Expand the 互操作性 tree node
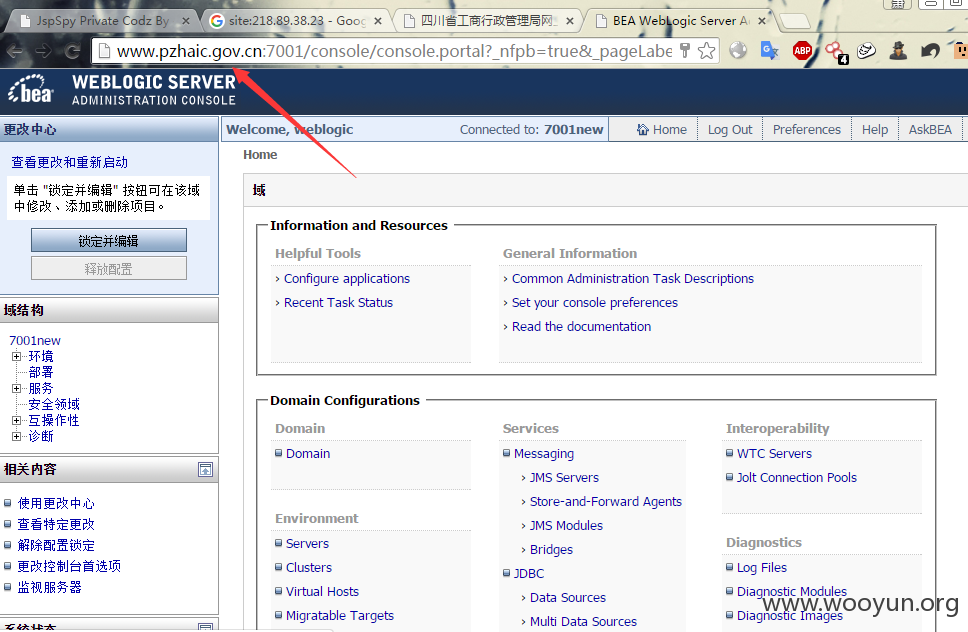 pos(16,420)
